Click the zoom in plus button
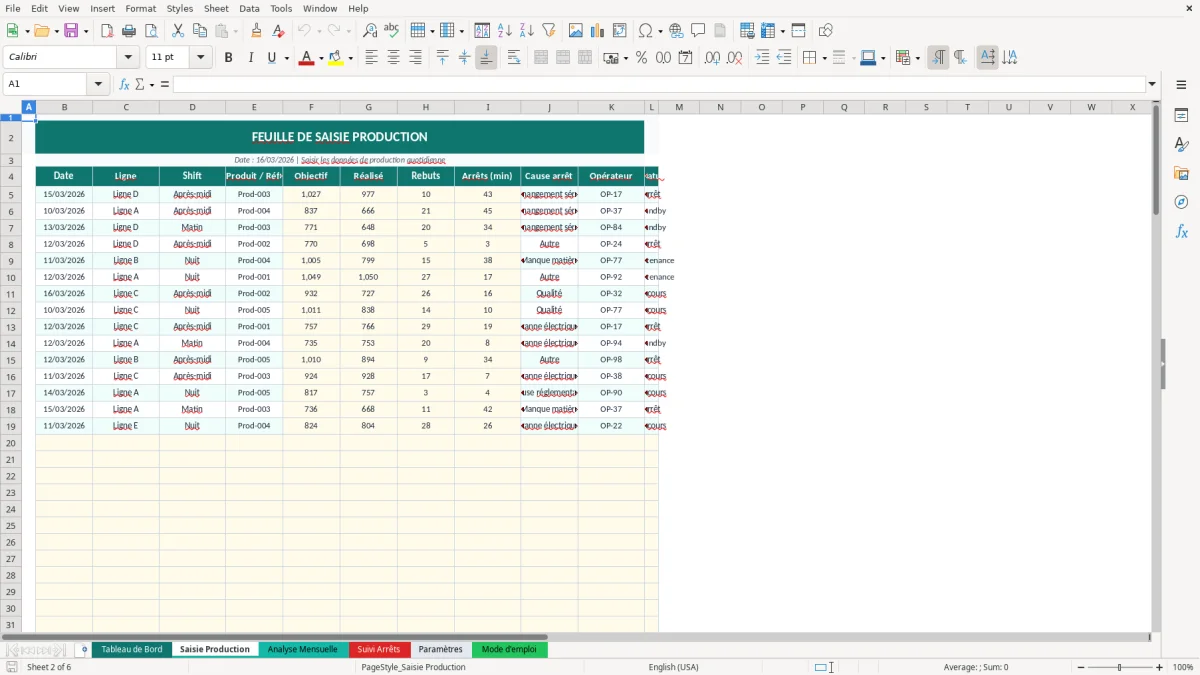1200x675 pixels. (x=1160, y=667)
